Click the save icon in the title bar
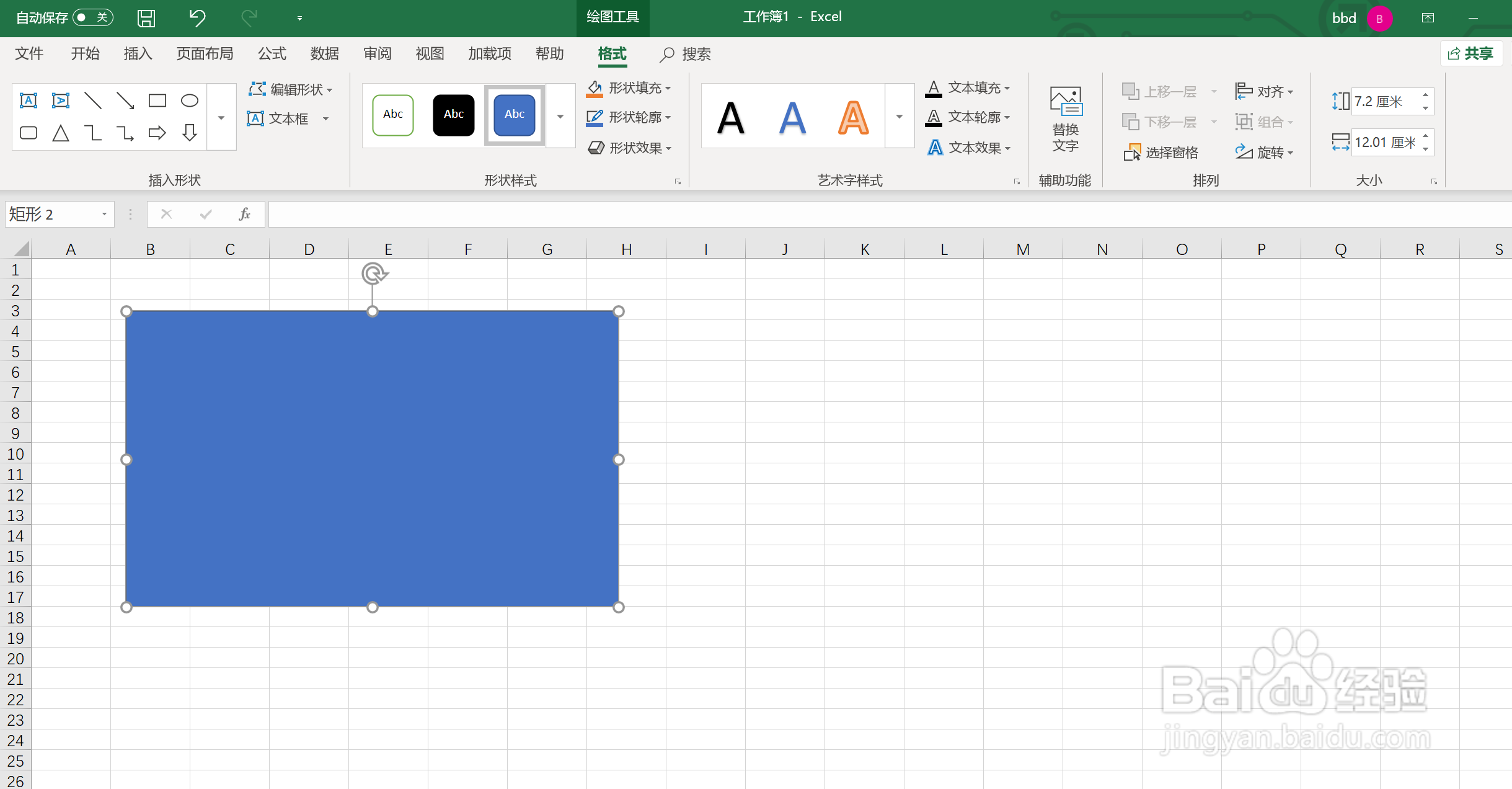 click(146, 18)
